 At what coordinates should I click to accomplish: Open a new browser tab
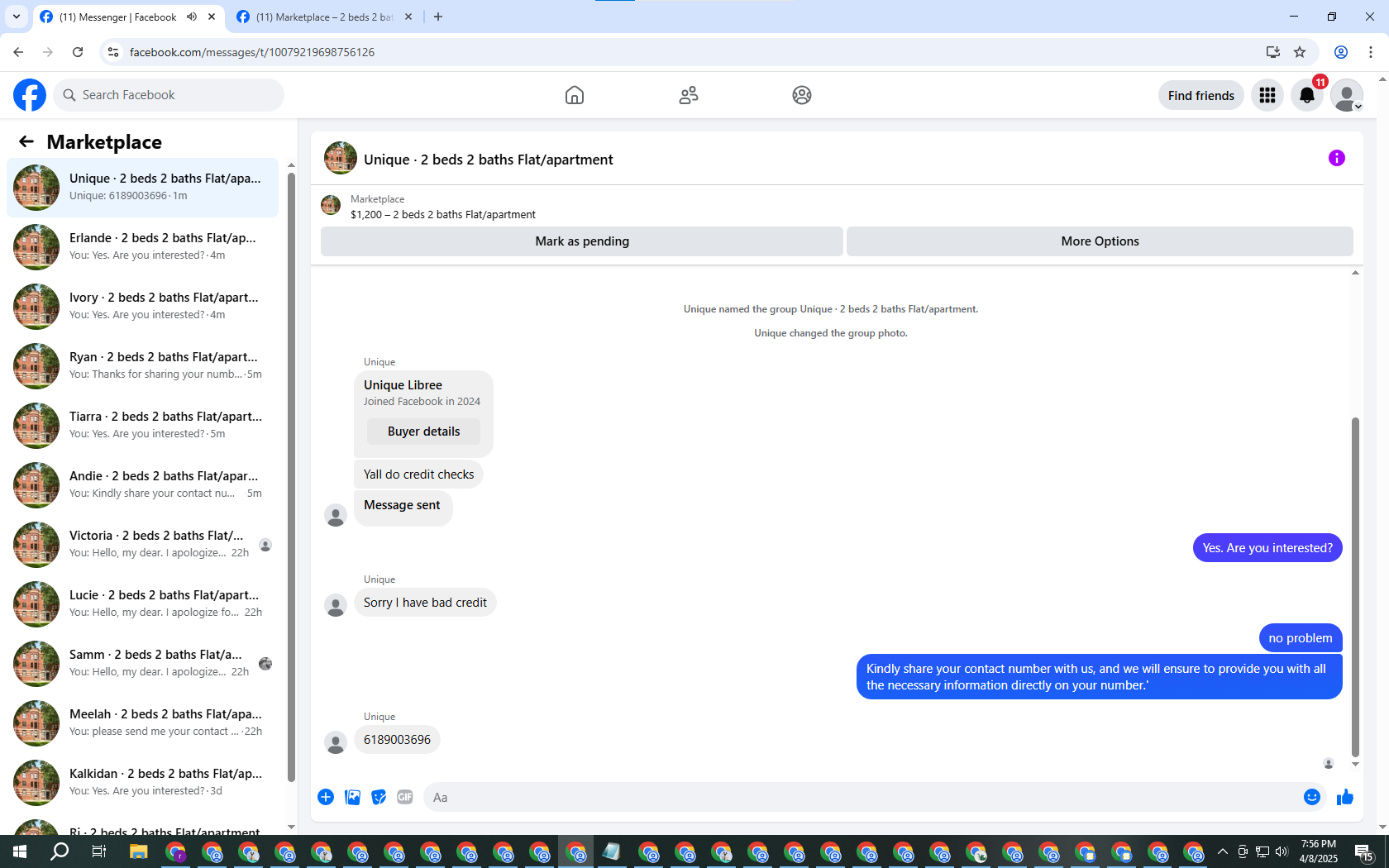[438, 17]
